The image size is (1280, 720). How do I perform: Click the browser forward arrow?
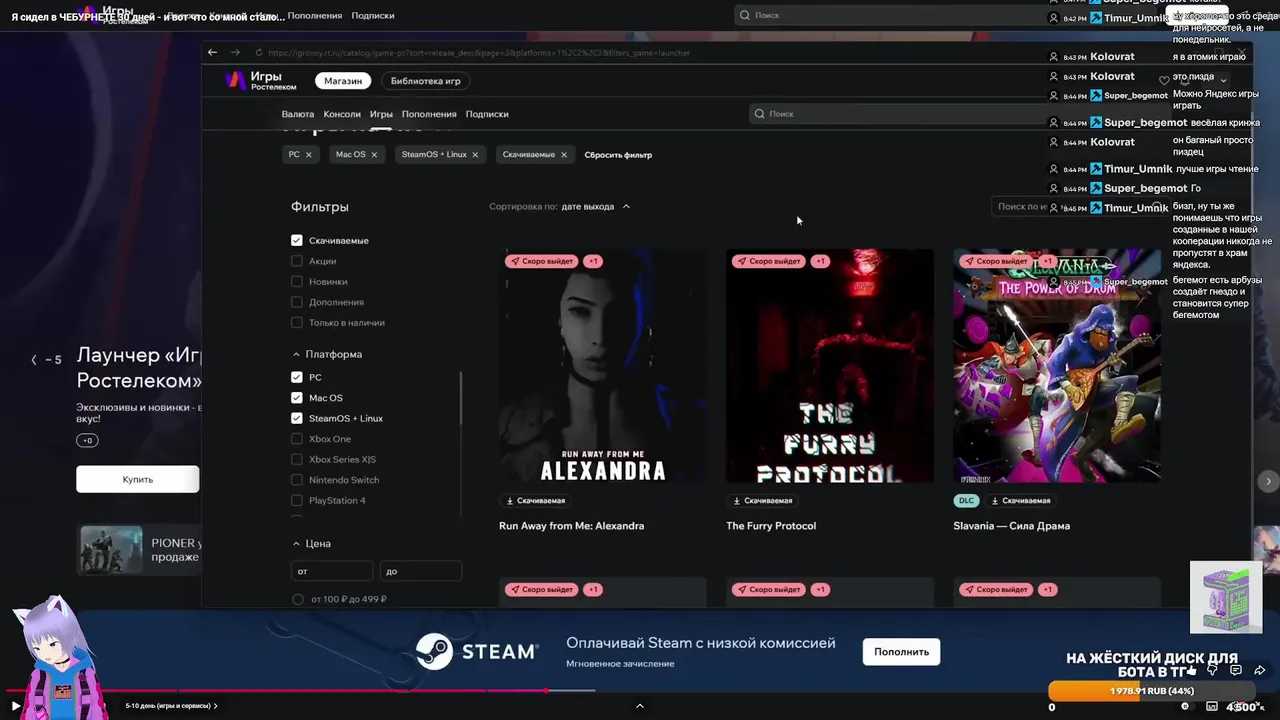click(235, 52)
